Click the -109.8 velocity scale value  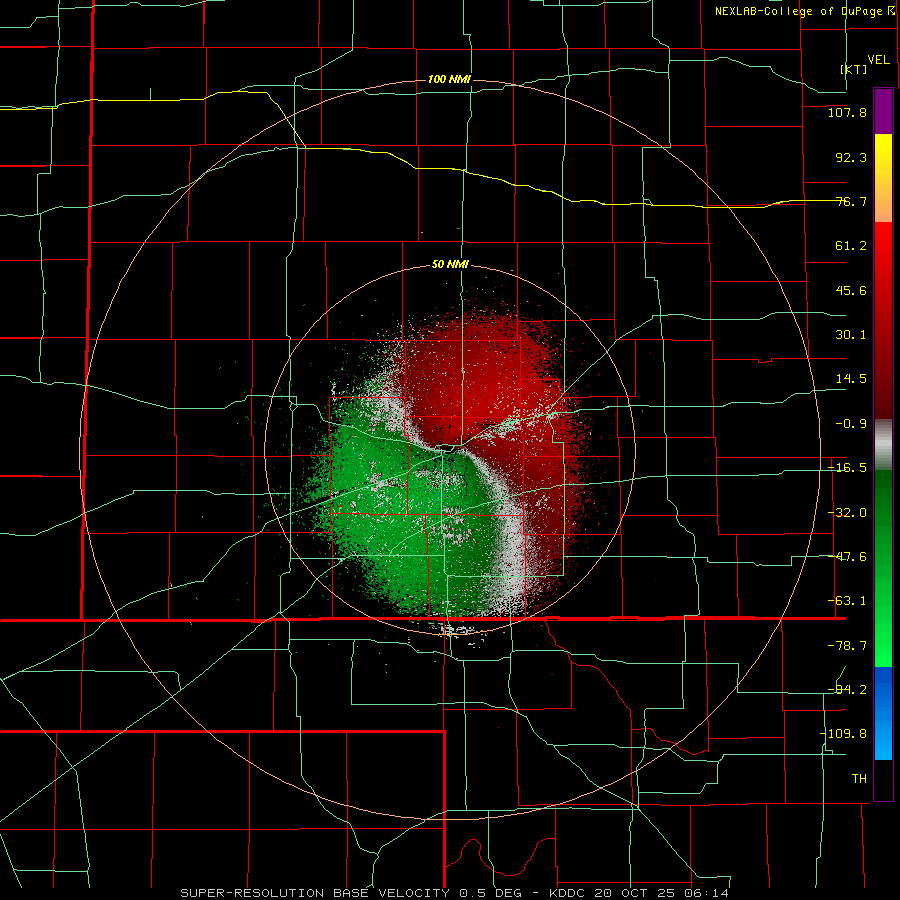(844, 734)
